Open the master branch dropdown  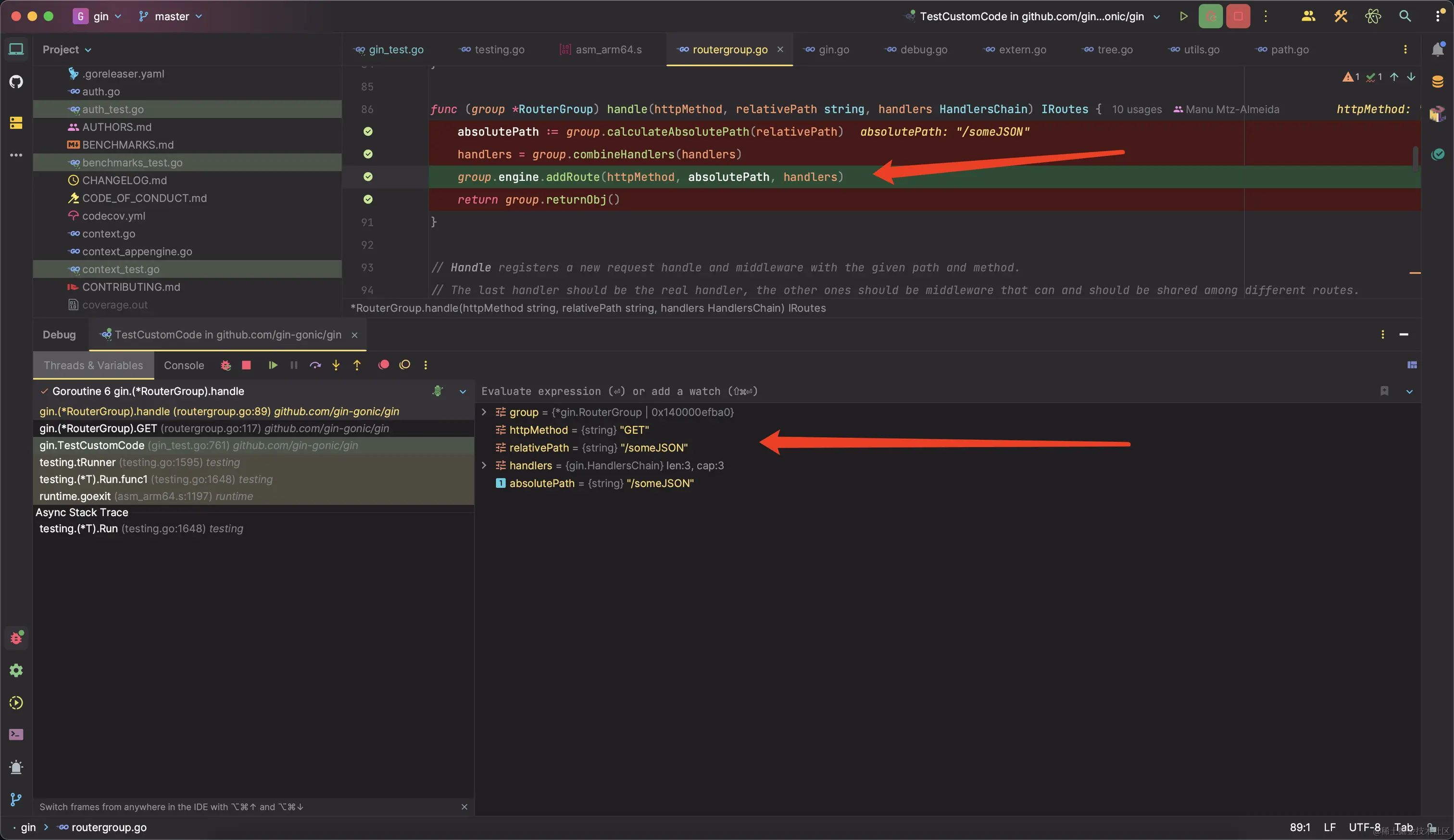click(x=171, y=16)
